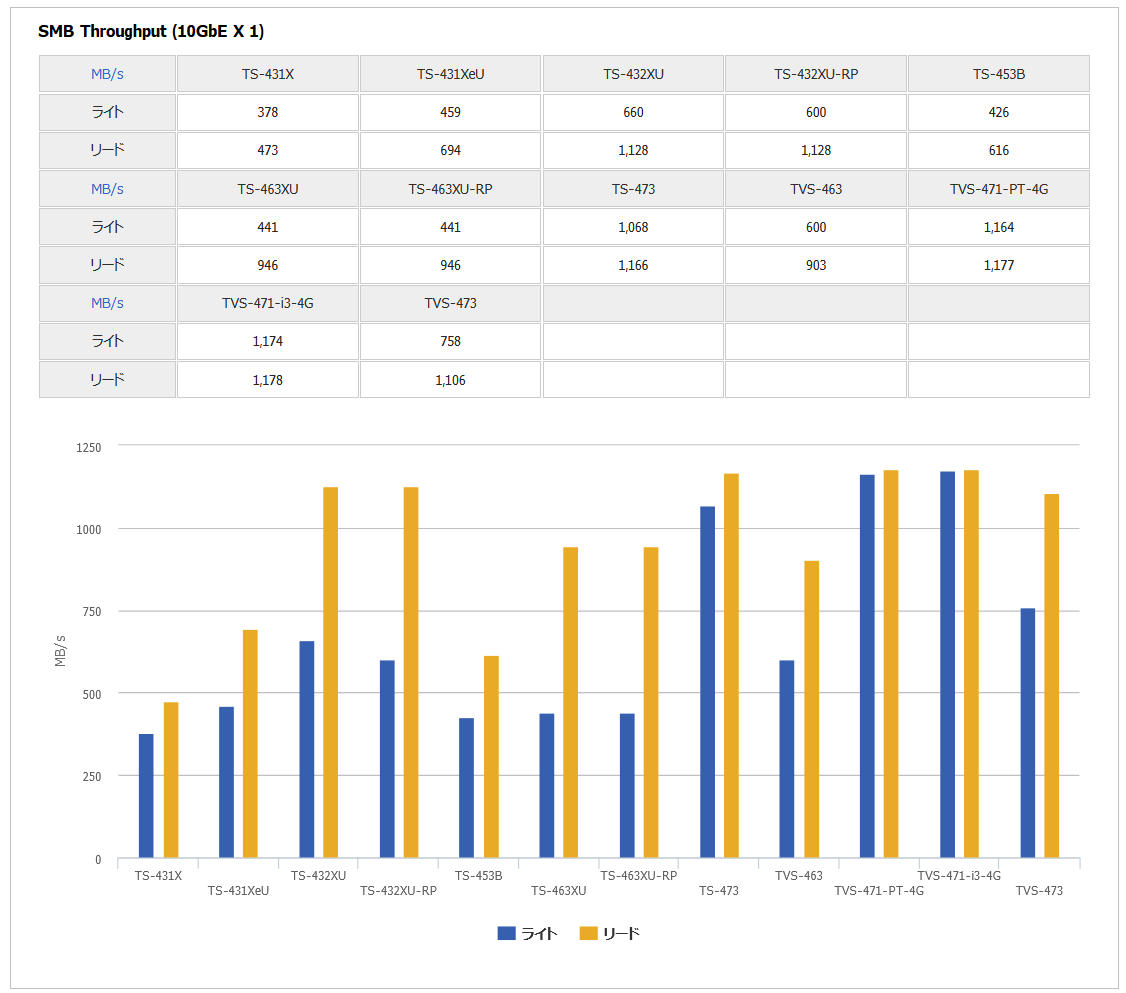Select the TS-453B table header cell
This screenshot has width=1126, height=993.
point(999,74)
